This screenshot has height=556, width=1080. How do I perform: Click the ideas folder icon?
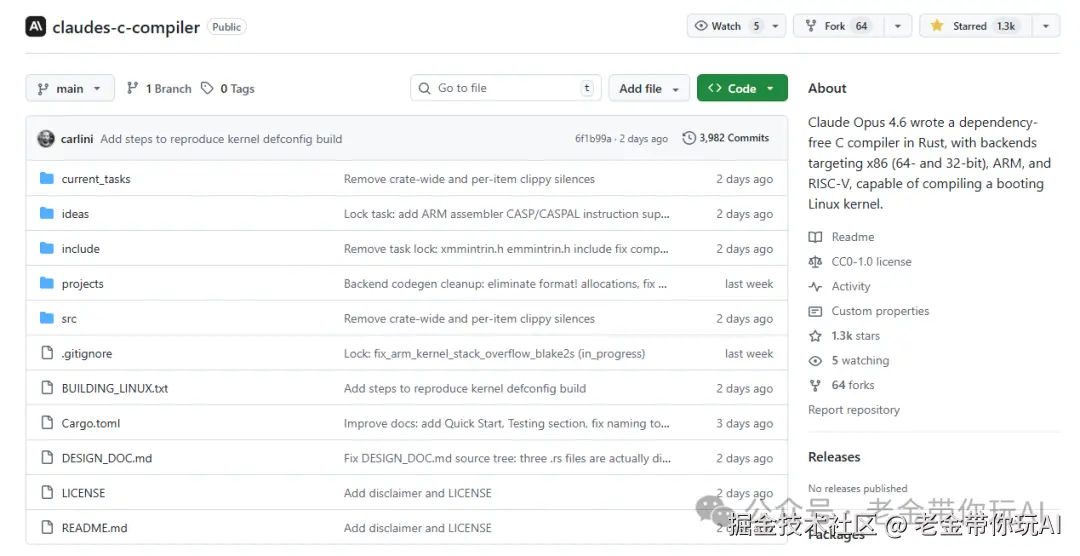[47, 214]
